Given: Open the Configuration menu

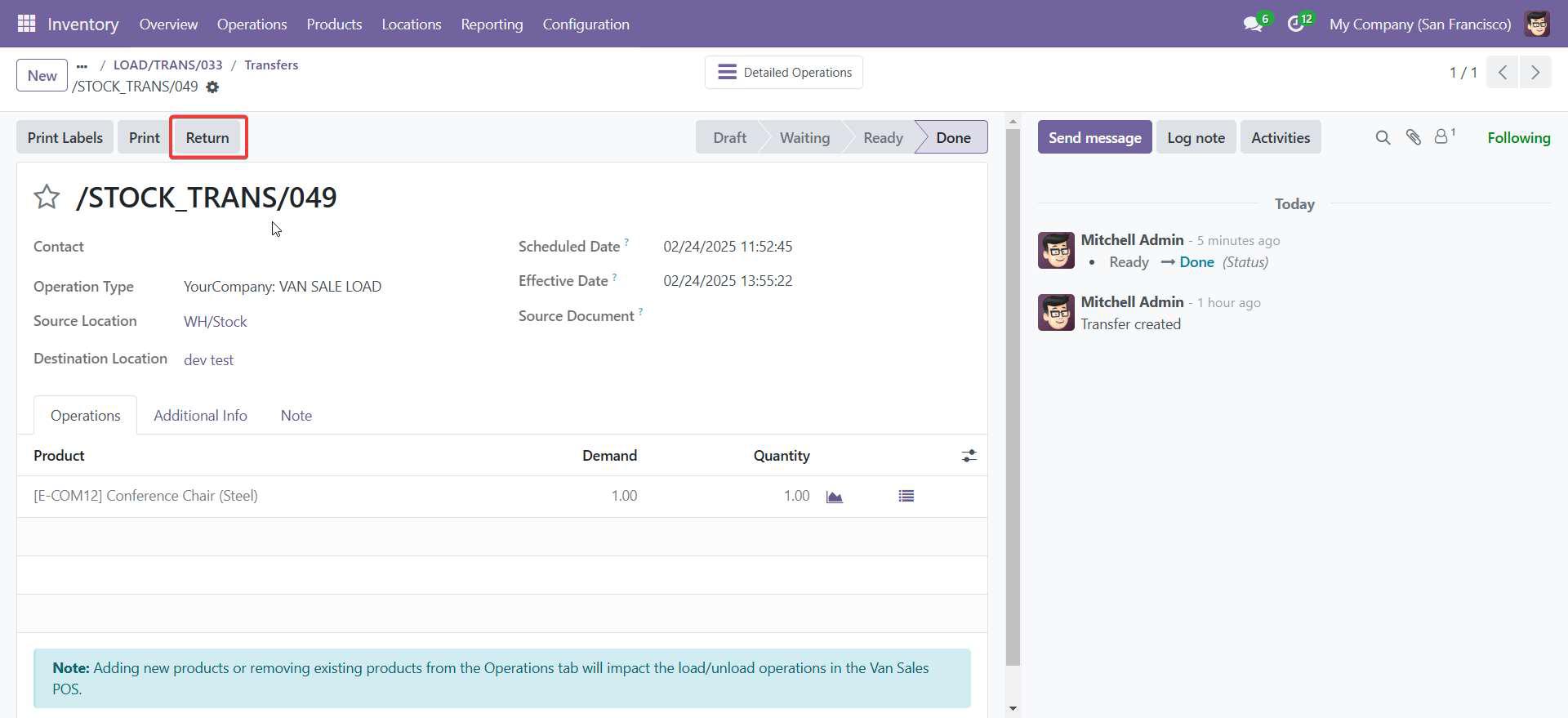Looking at the screenshot, I should [586, 25].
